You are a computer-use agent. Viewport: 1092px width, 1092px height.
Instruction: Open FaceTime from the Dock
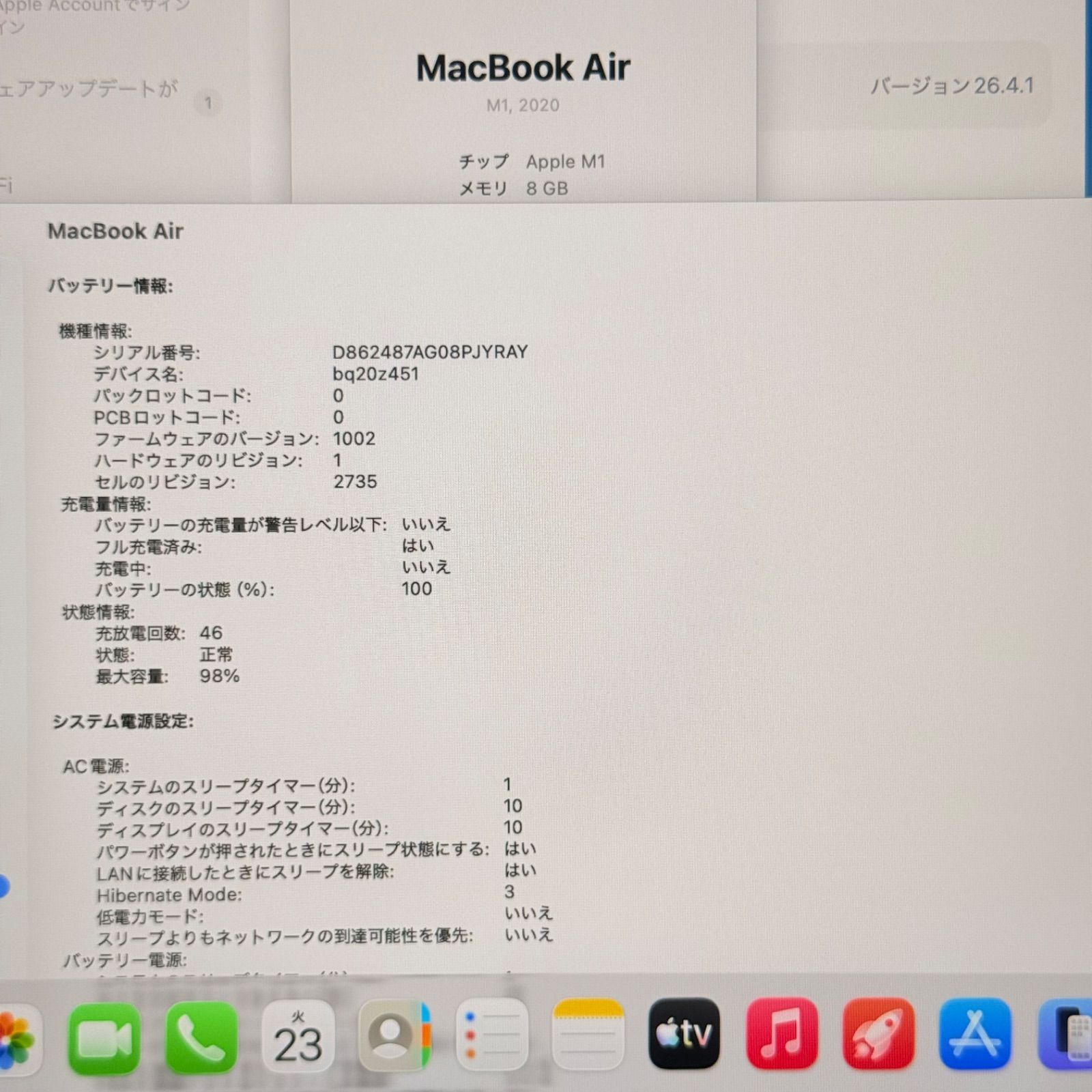pos(104,1038)
